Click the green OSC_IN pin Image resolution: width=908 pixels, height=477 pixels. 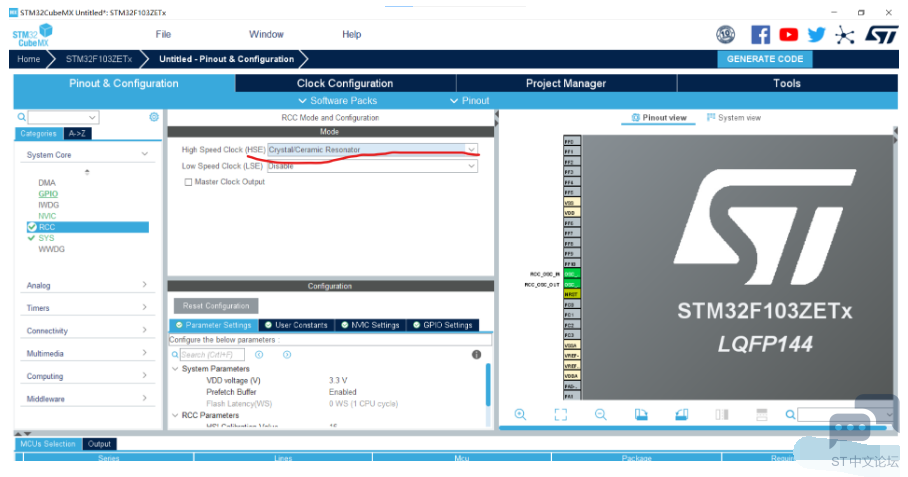click(572, 274)
